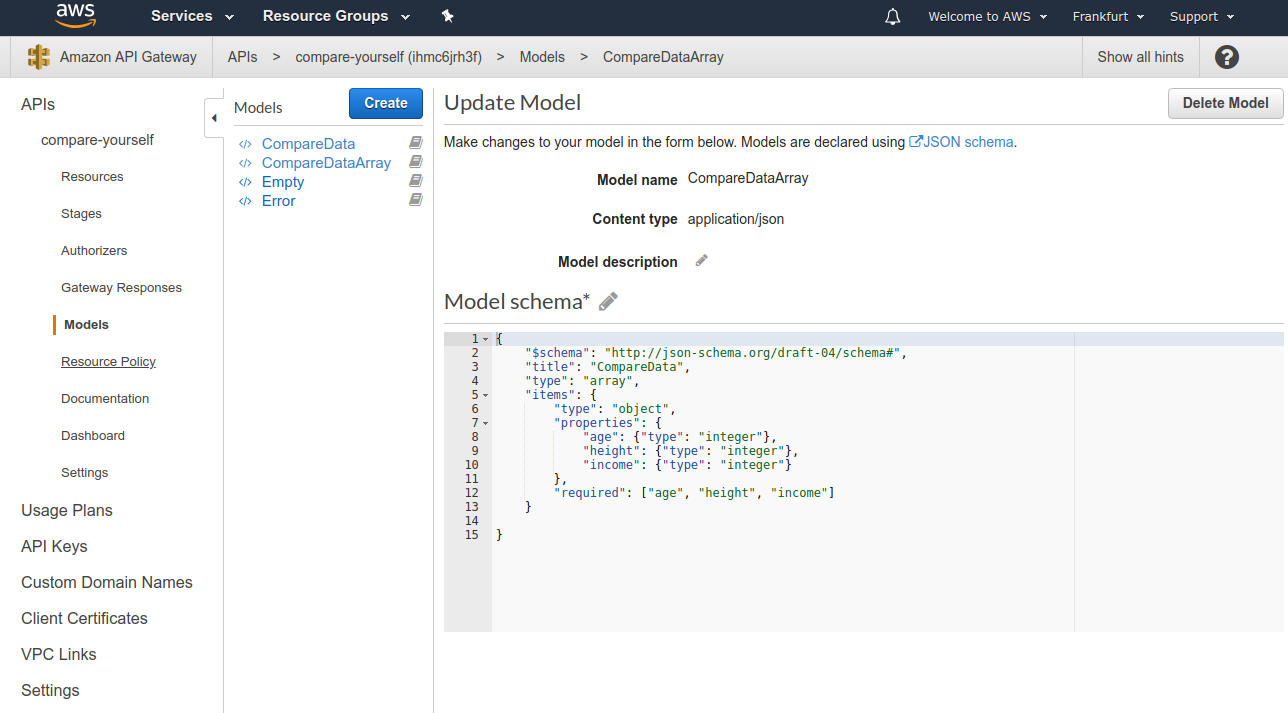Open API Settings under compare-yourself

point(84,473)
